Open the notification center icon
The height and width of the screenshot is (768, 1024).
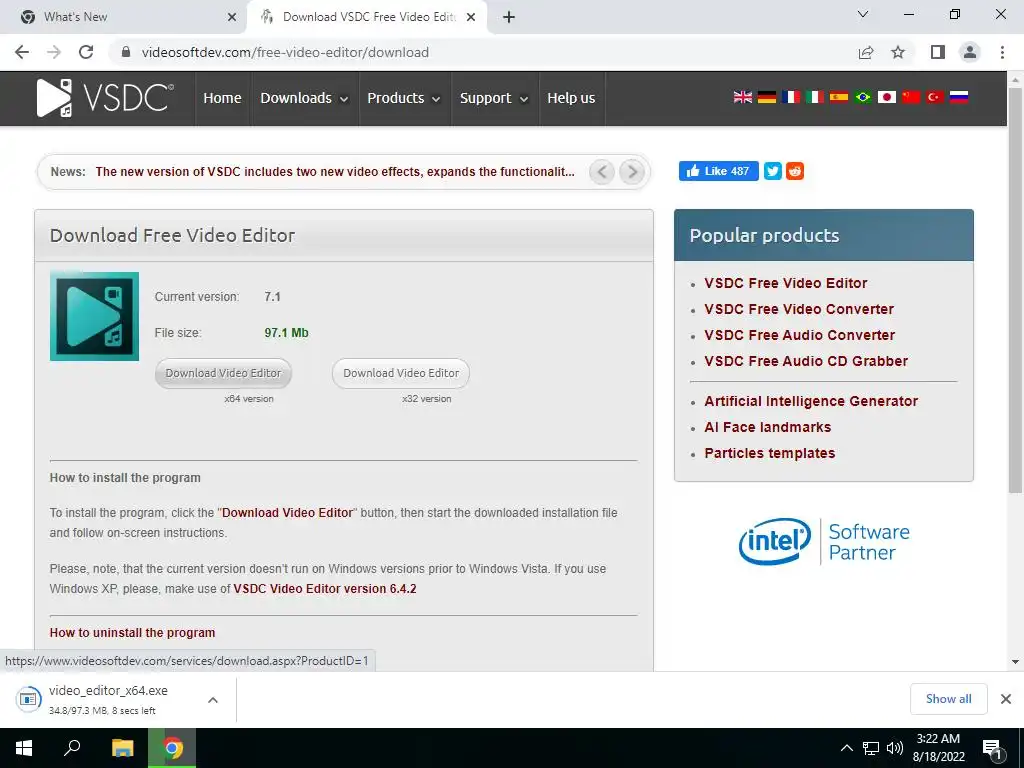992,750
